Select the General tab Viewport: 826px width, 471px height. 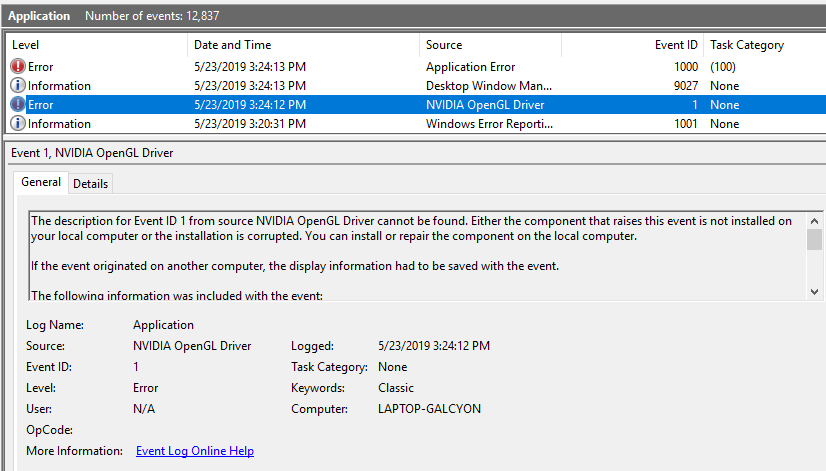pos(41,182)
